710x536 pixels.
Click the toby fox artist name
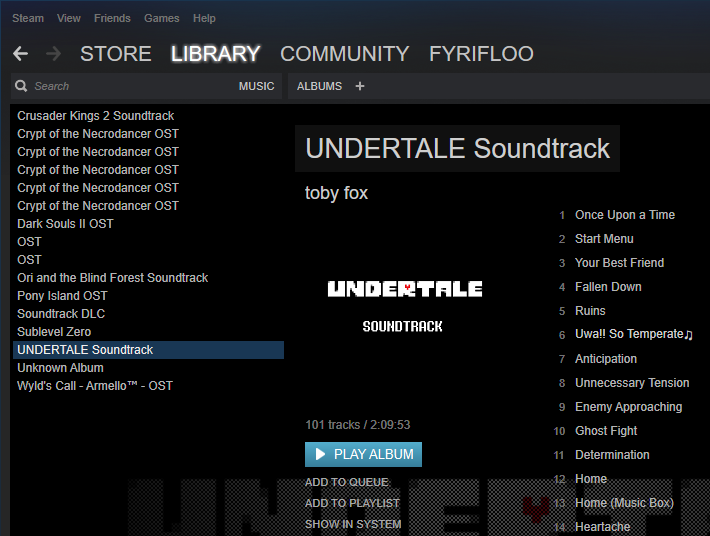(x=336, y=193)
